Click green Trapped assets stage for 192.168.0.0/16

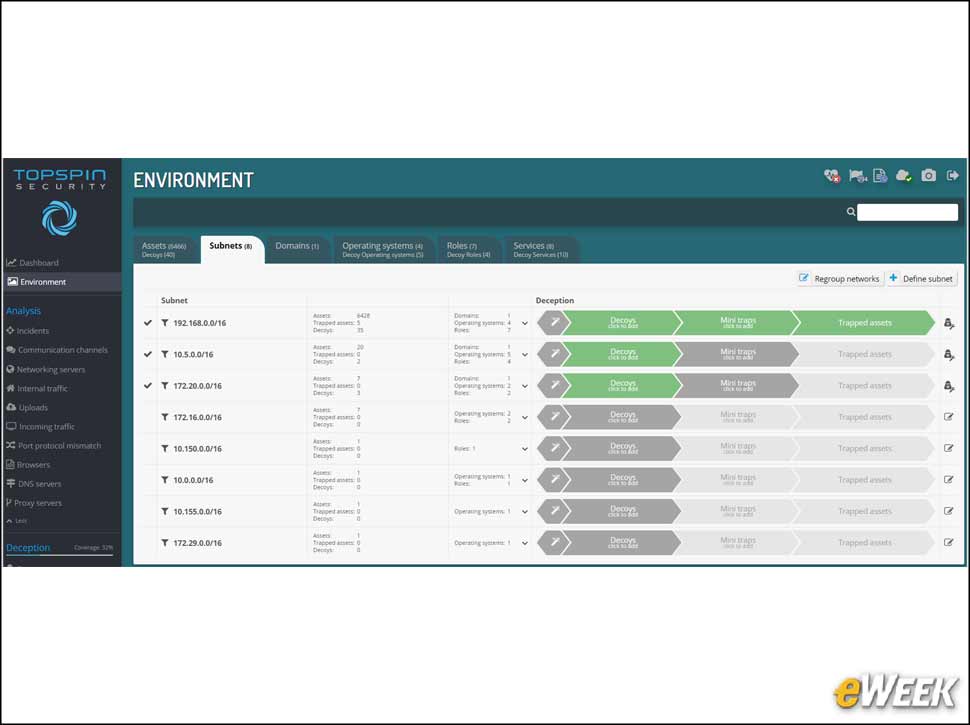coord(865,322)
